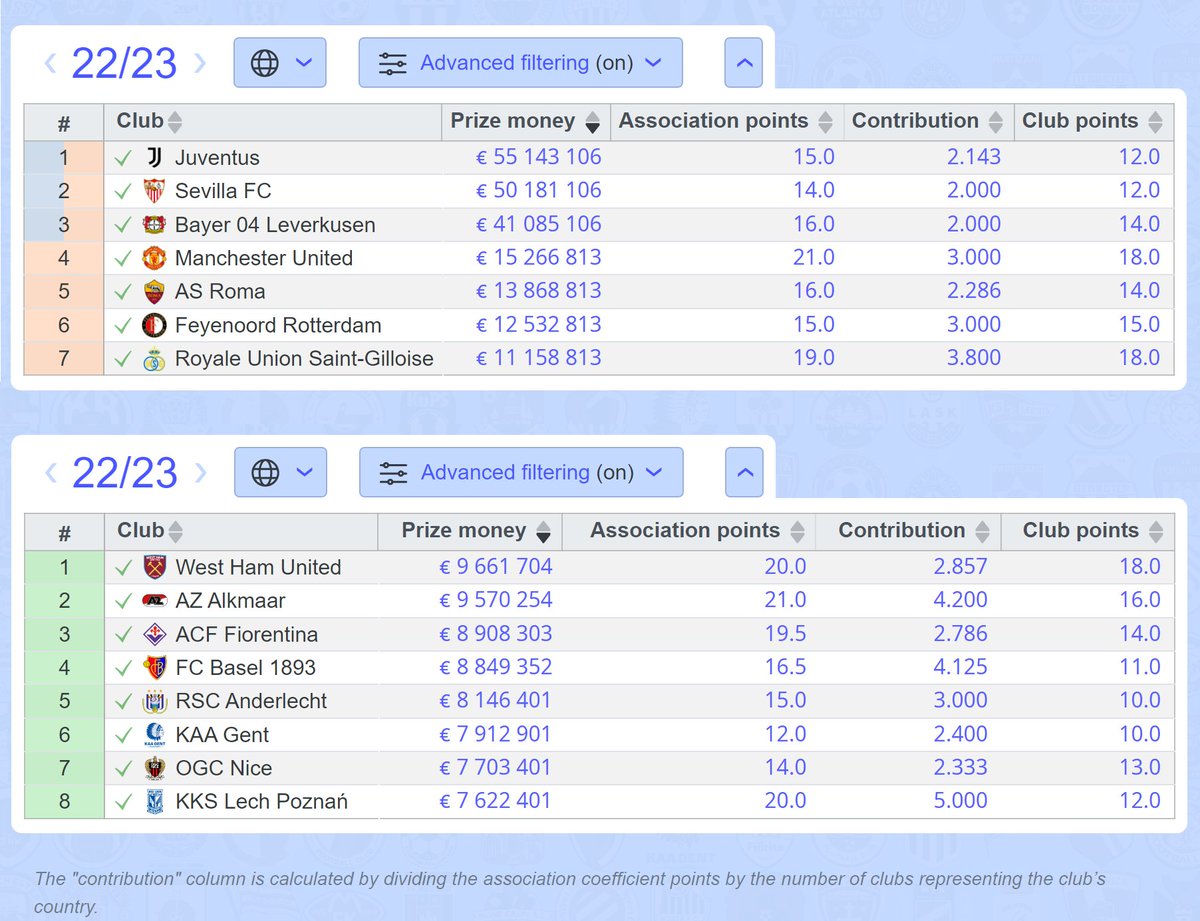The image size is (1200, 921).
Task: Open the Juventus club link
Action: (217, 158)
